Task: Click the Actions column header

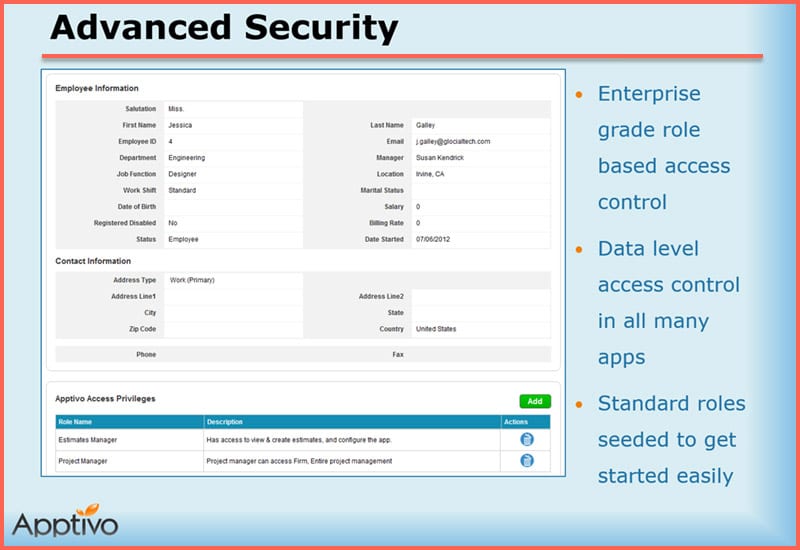Action: [516, 422]
